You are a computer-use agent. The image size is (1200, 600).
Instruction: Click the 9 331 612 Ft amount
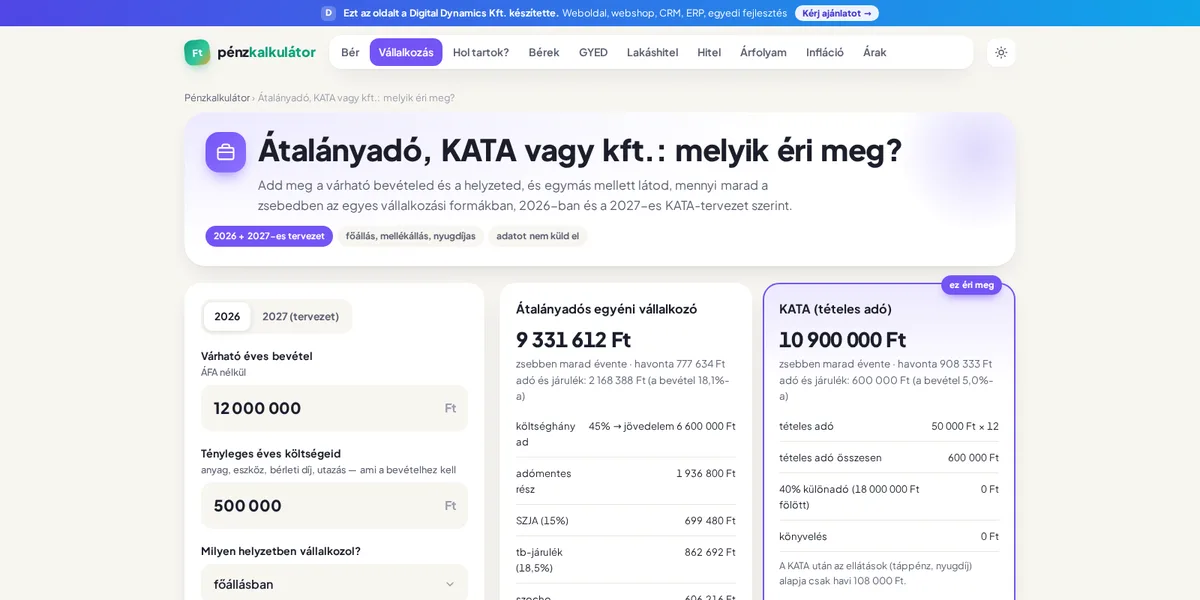pyautogui.click(x=574, y=340)
